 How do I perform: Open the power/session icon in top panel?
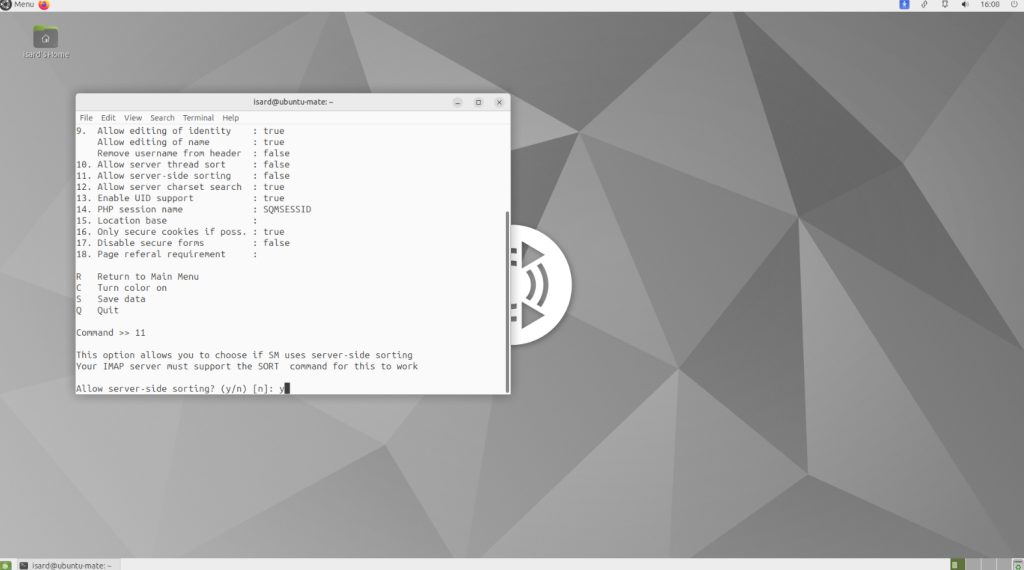pyautogui.click(x=1014, y=5)
